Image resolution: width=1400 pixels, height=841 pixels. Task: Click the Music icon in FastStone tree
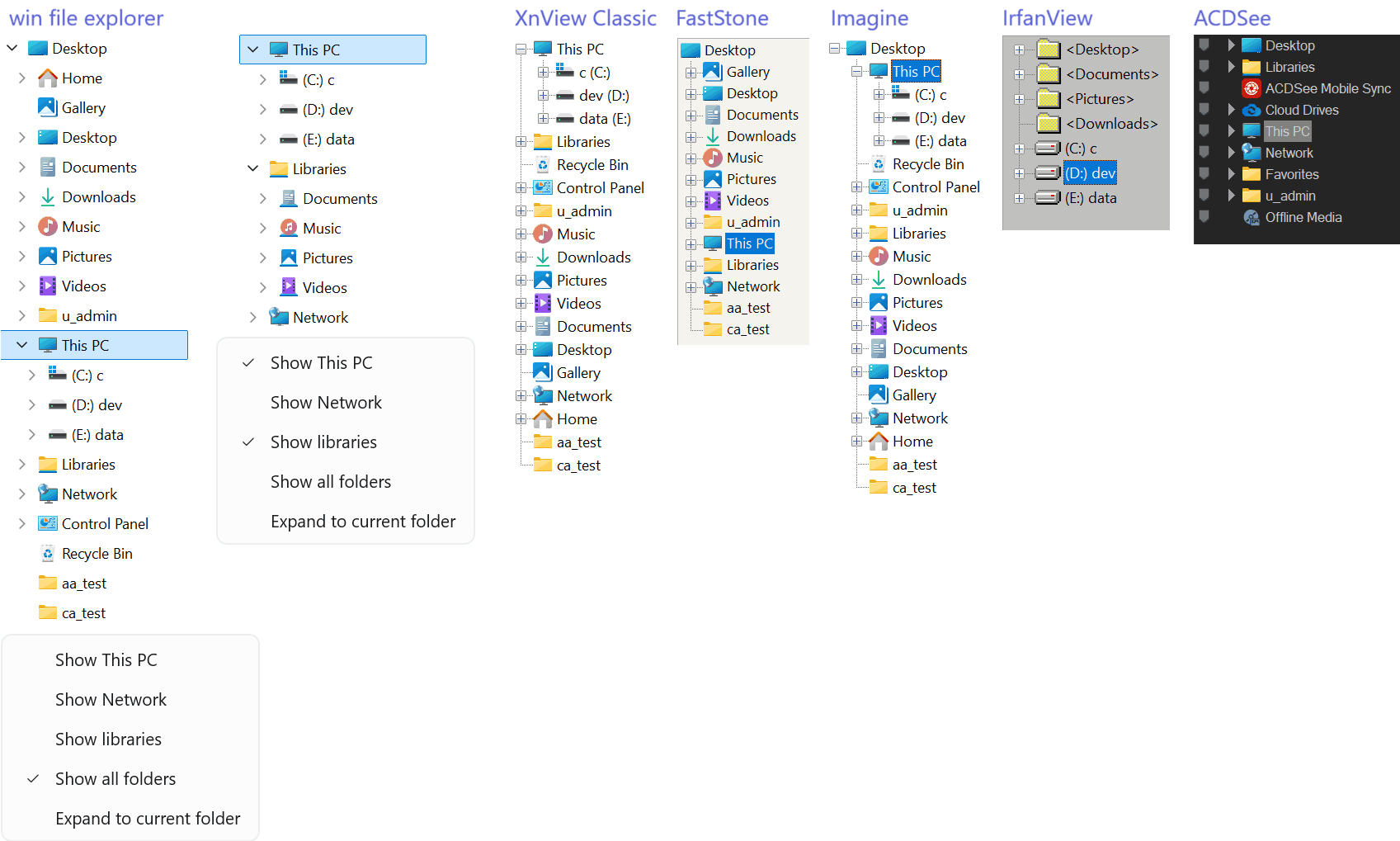tap(713, 158)
